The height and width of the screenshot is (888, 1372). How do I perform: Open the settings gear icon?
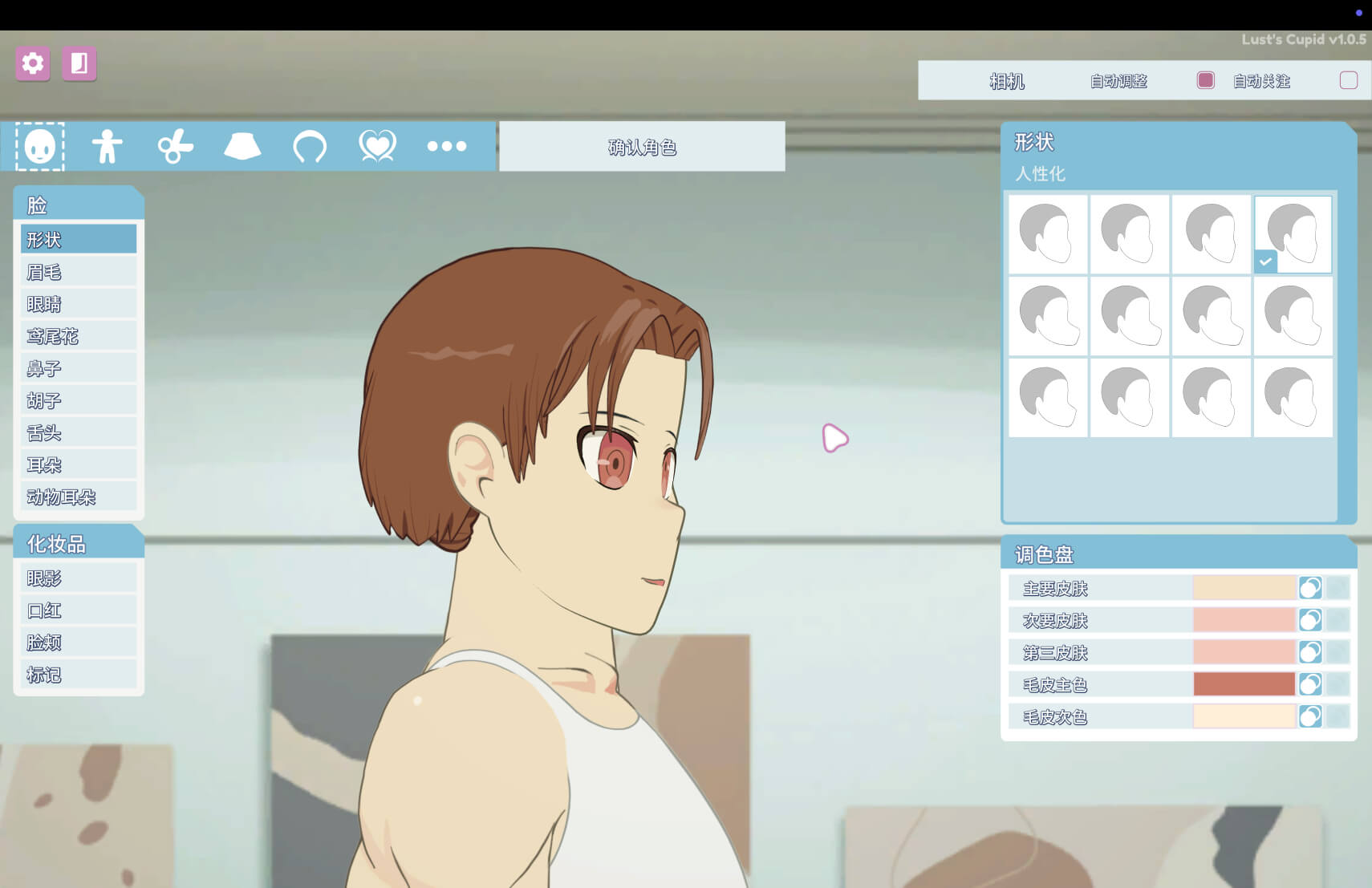pos(33,63)
